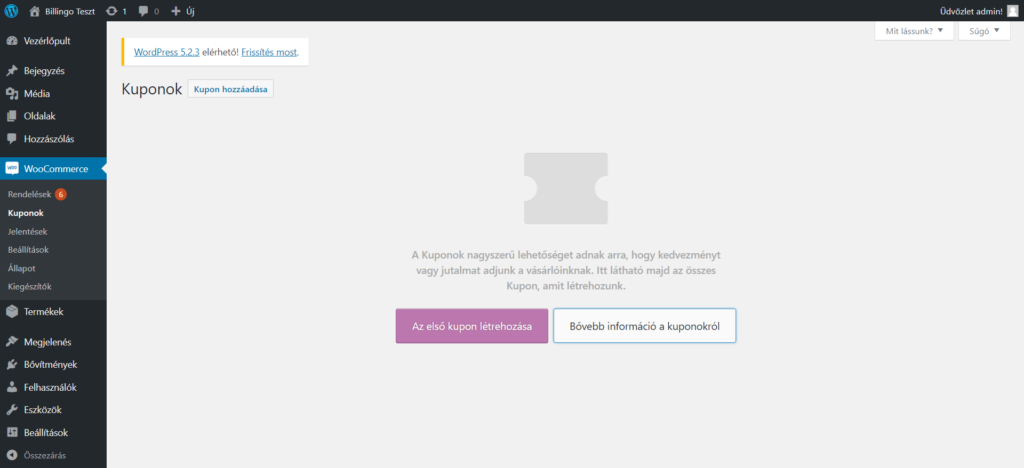1024x468 pixels.
Task: Open the Kiegészítők submenu item
Action: pyautogui.click(x=29, y=286)
